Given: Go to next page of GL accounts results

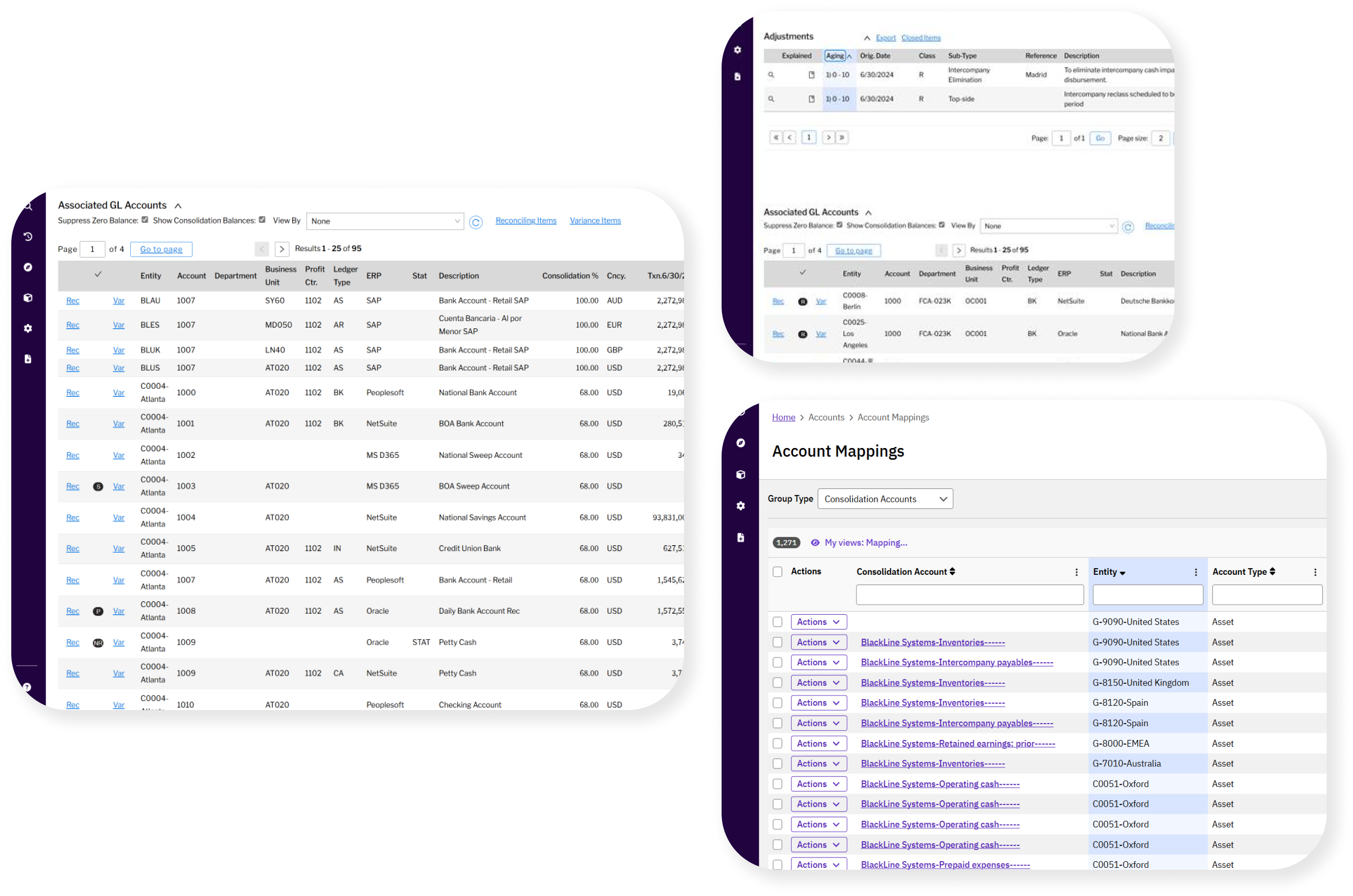Looking at the screenshot, I should click(x=281, y=249).
